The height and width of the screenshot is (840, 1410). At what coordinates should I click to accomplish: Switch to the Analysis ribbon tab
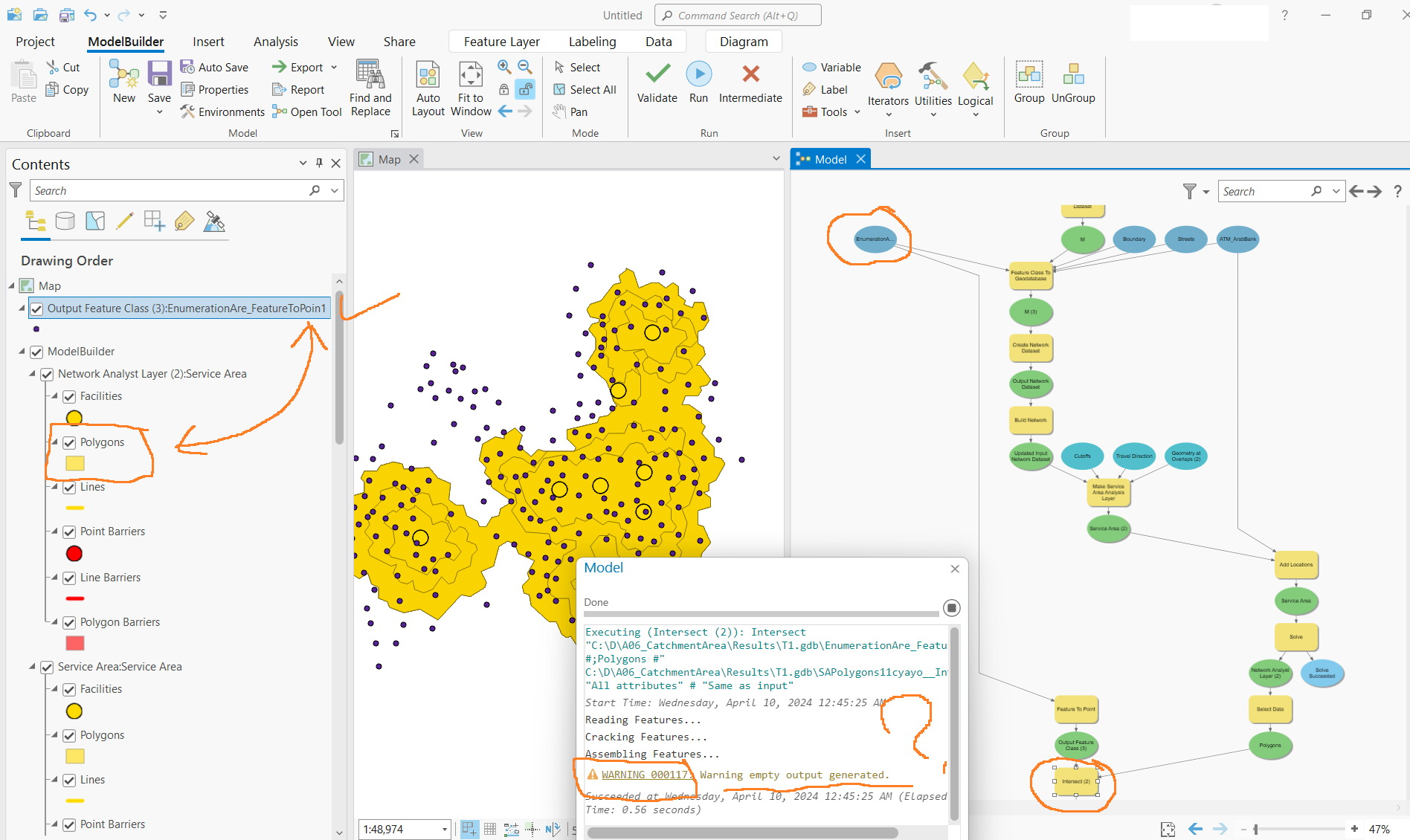point(276,42)
